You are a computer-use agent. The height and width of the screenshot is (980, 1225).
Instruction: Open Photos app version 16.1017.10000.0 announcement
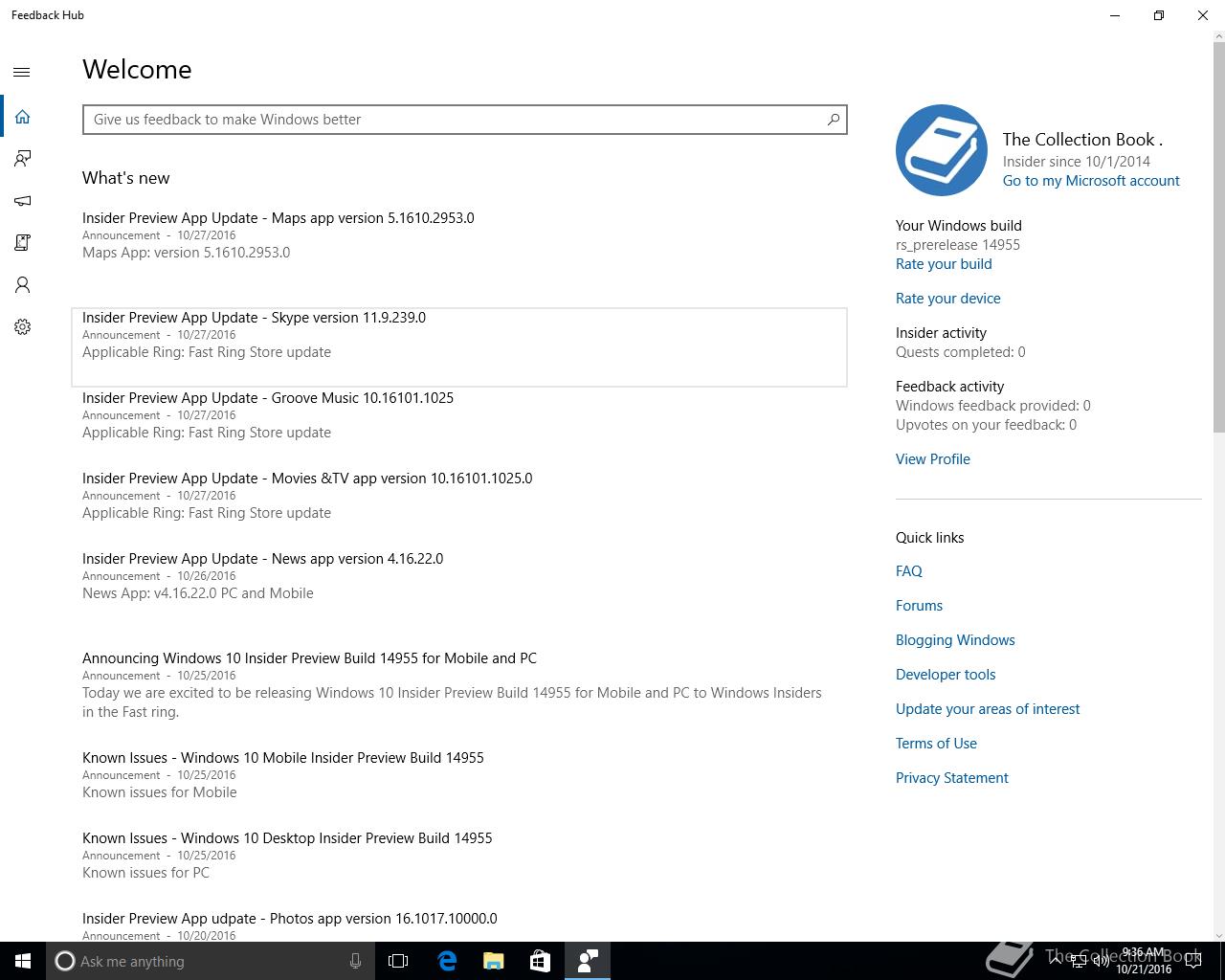[459, 926]
